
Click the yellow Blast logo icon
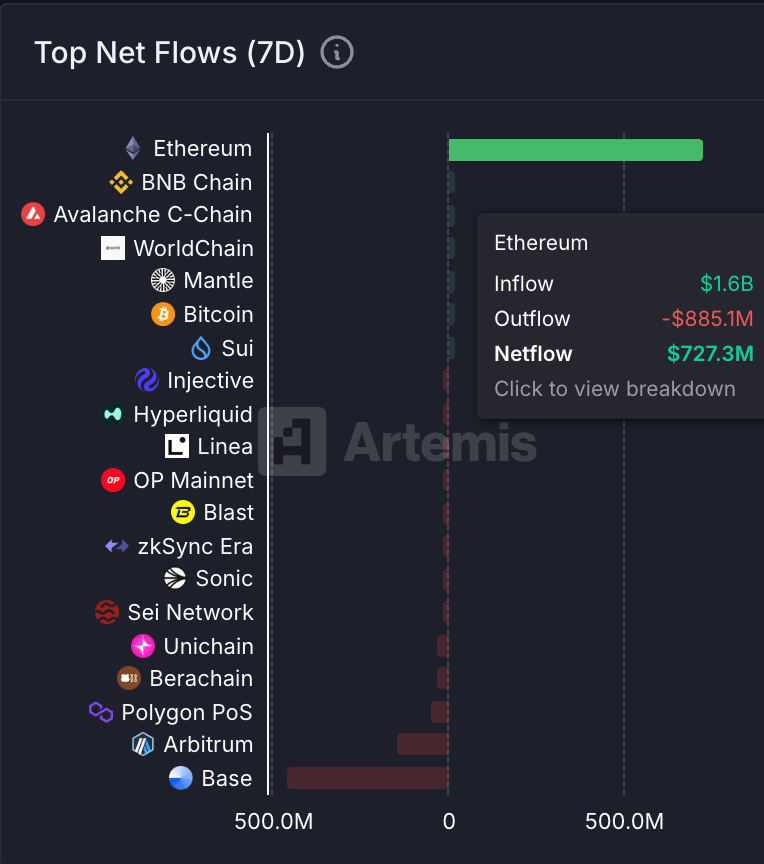(183, 512)
